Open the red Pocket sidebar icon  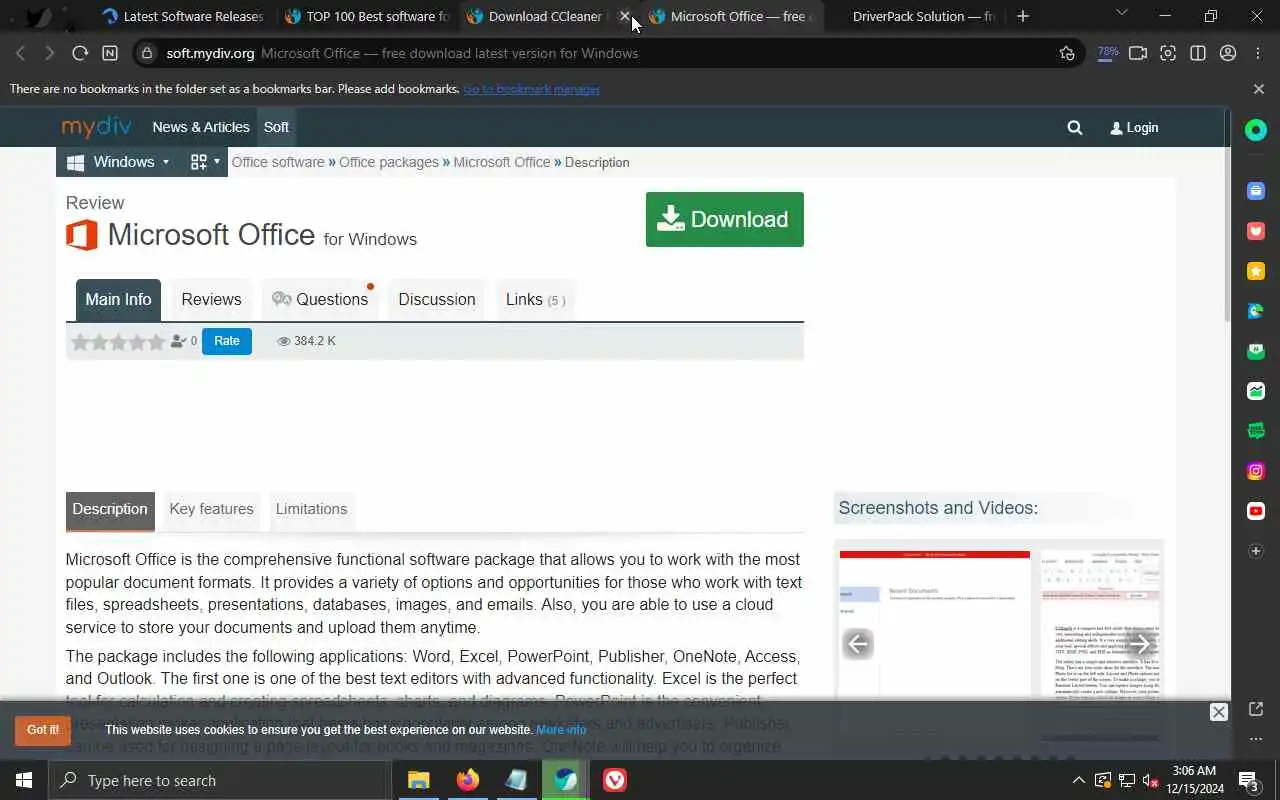pyautogui.click(x=1256, y=231)
